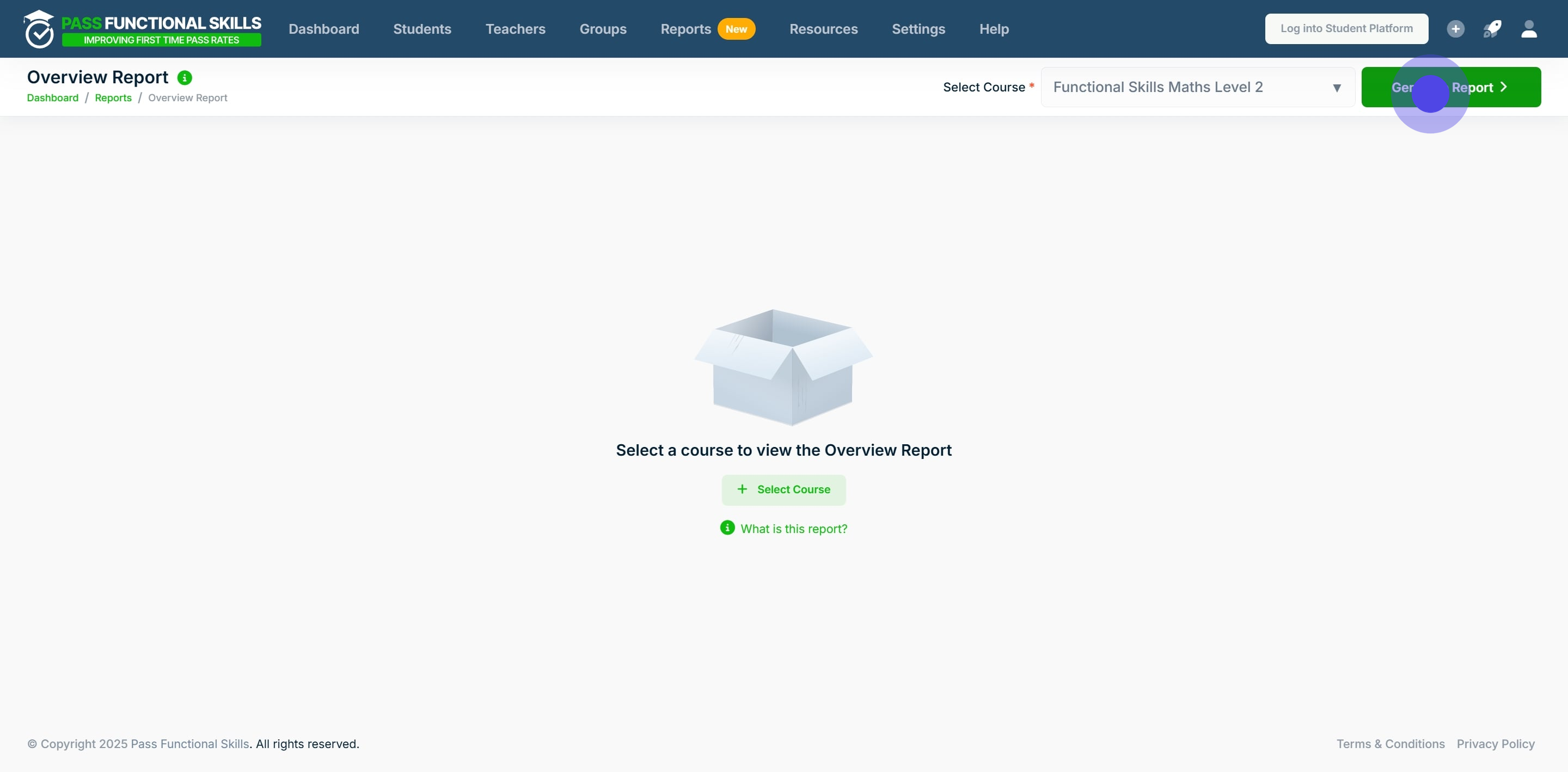Viewport: 1568px width, 772px height.
Task: Navigate to Groups in the navbar
Action: [603, 29]
